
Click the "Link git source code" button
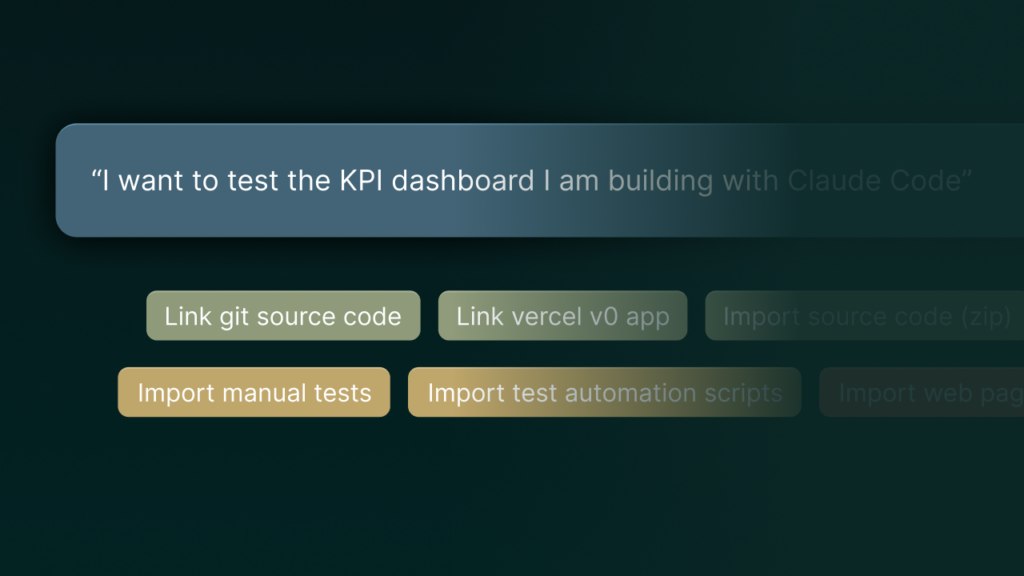click(x=283, y=316)
